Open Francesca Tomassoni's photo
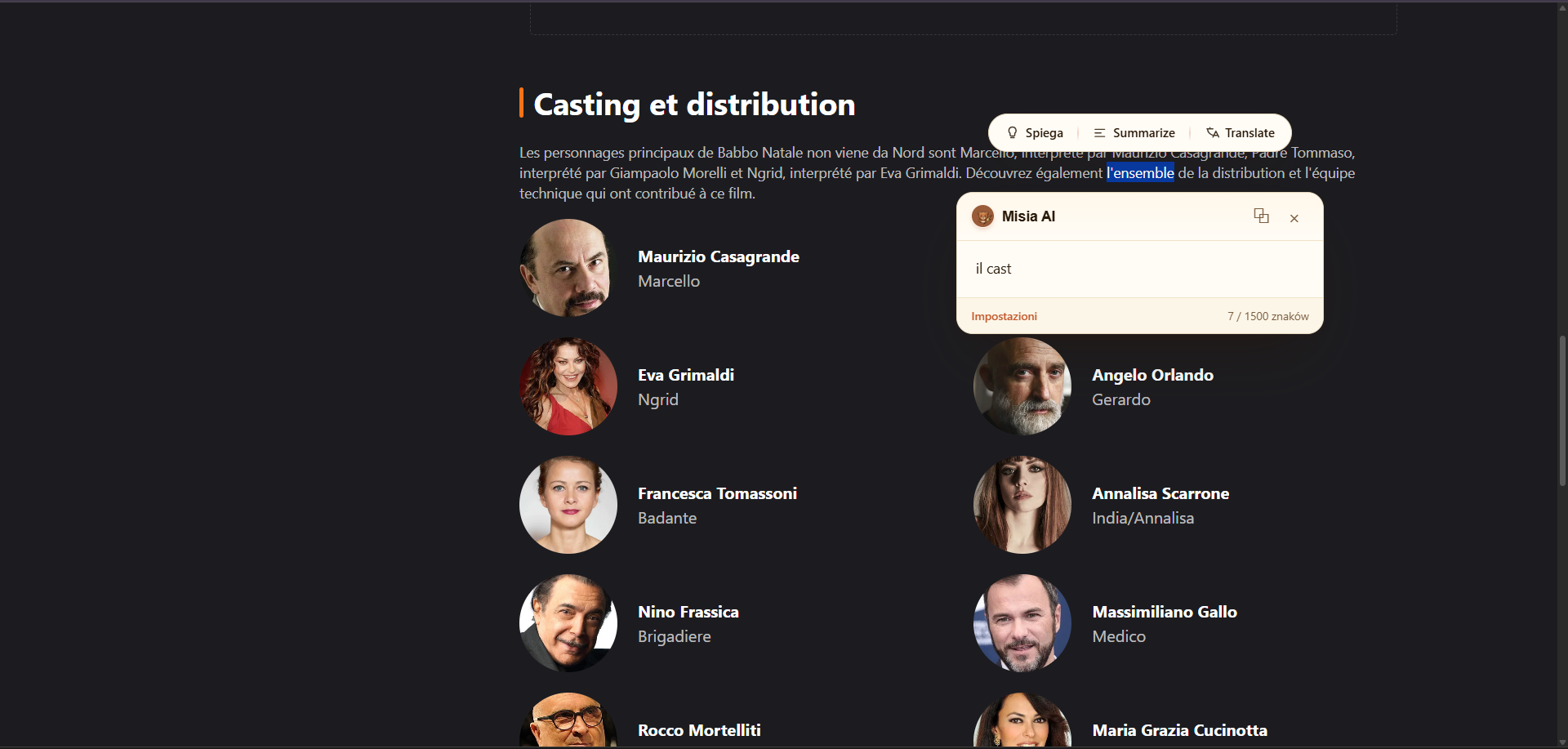 point(568,505)
